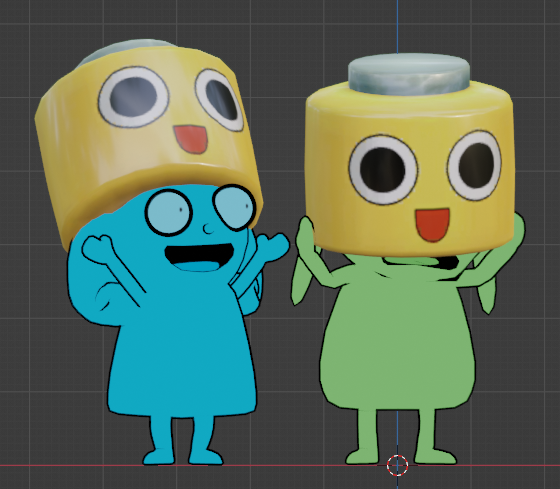
Task: Click the blue character's open mouth
Action: (199, 257)
